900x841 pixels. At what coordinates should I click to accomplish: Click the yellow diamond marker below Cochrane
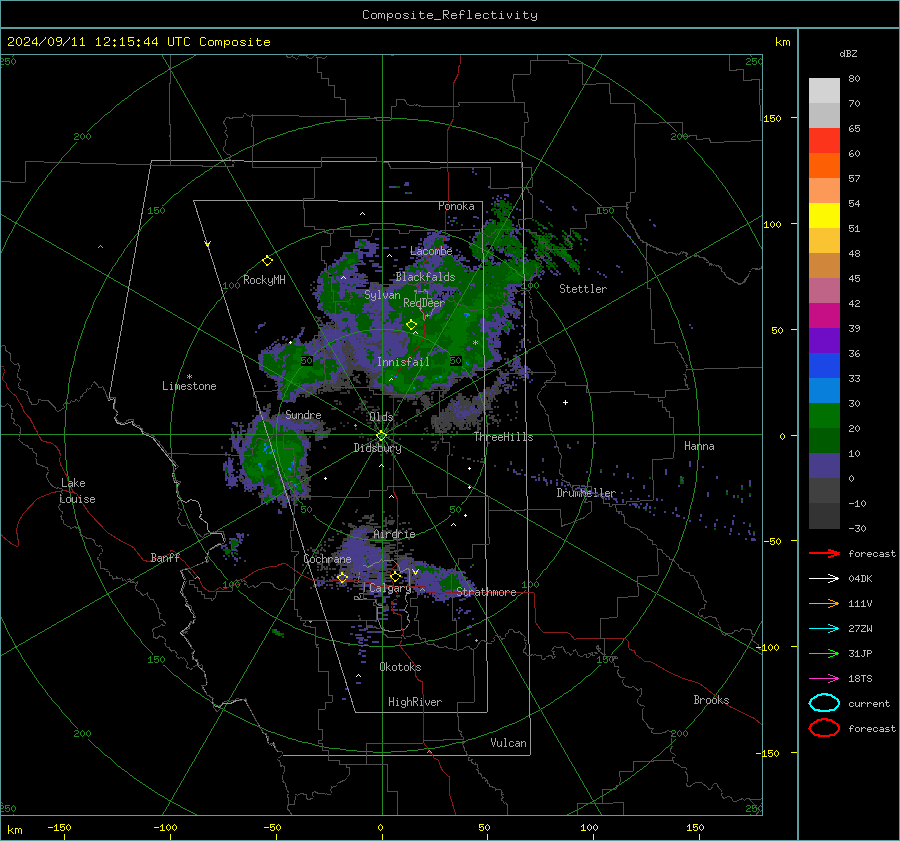342,578
